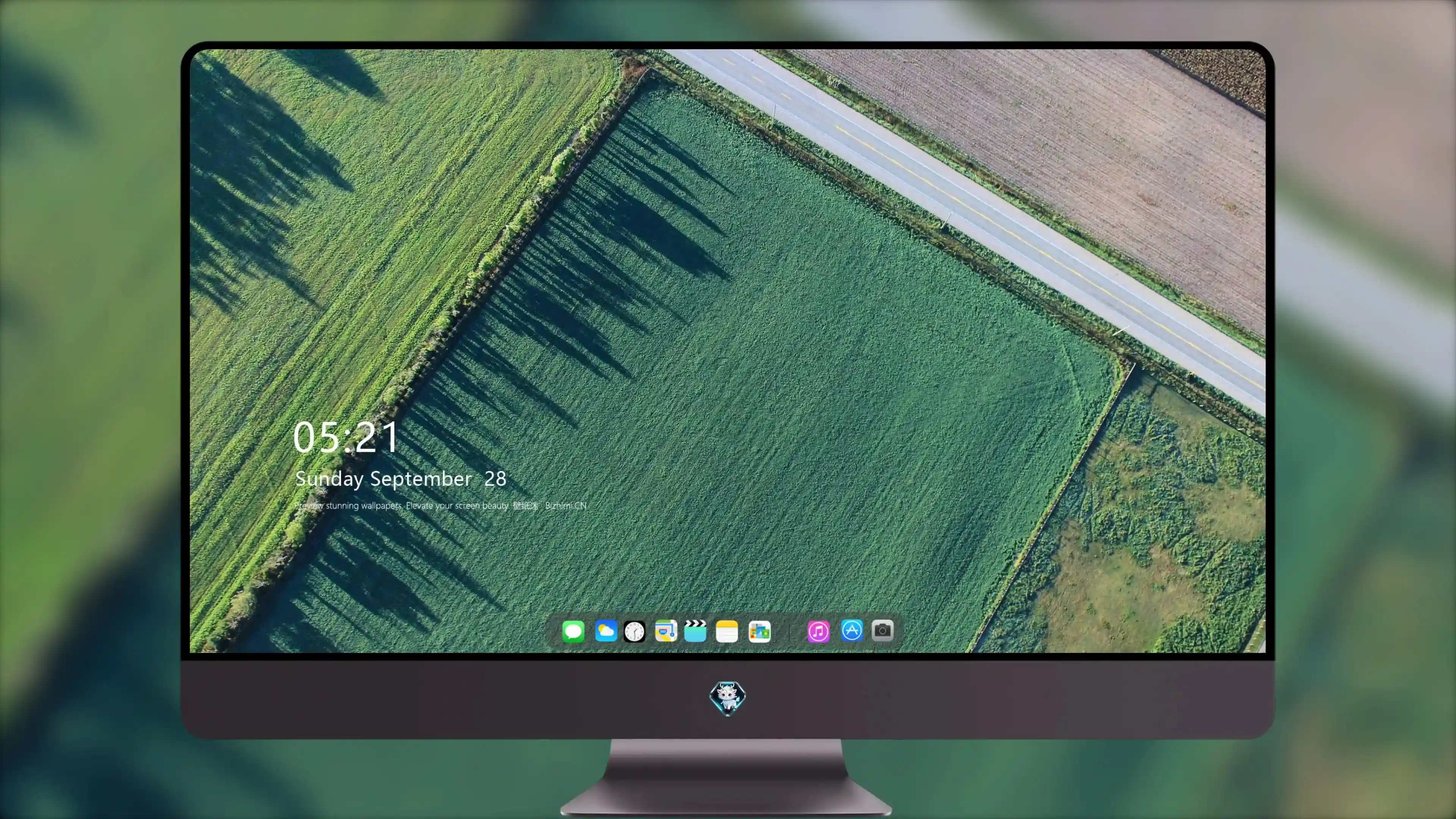
Task: Launch the Videos clapperboard app in the dock
Action: (695, 631)
